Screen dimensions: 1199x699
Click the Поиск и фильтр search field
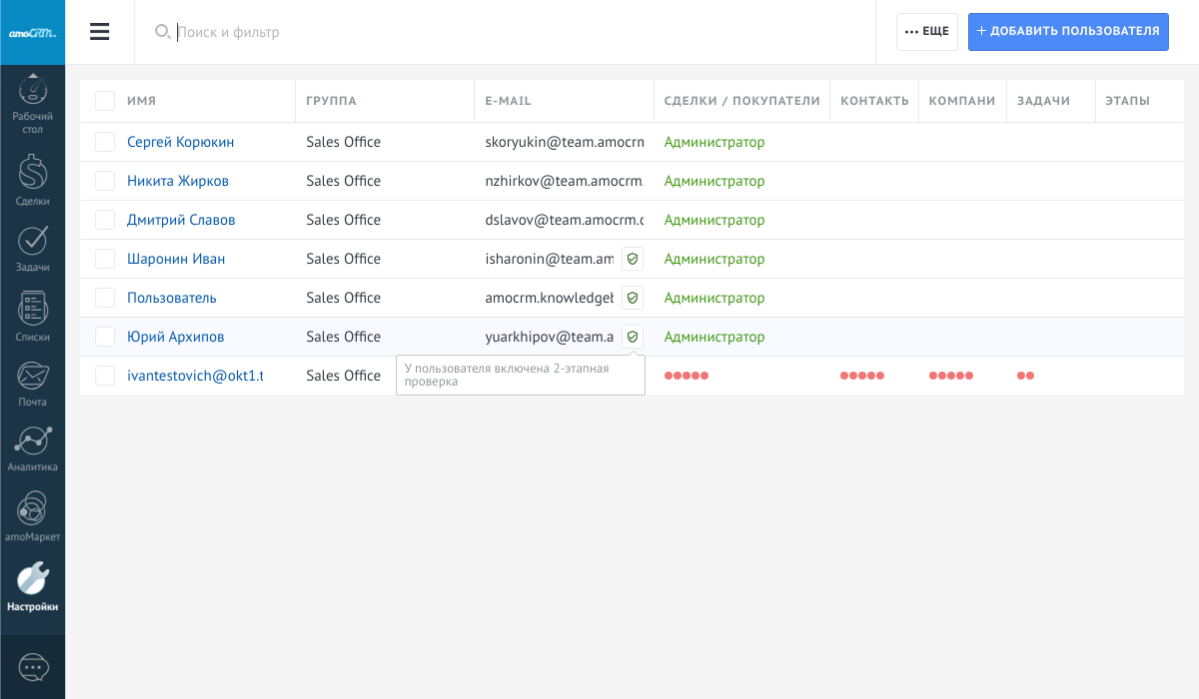(500, 32)
